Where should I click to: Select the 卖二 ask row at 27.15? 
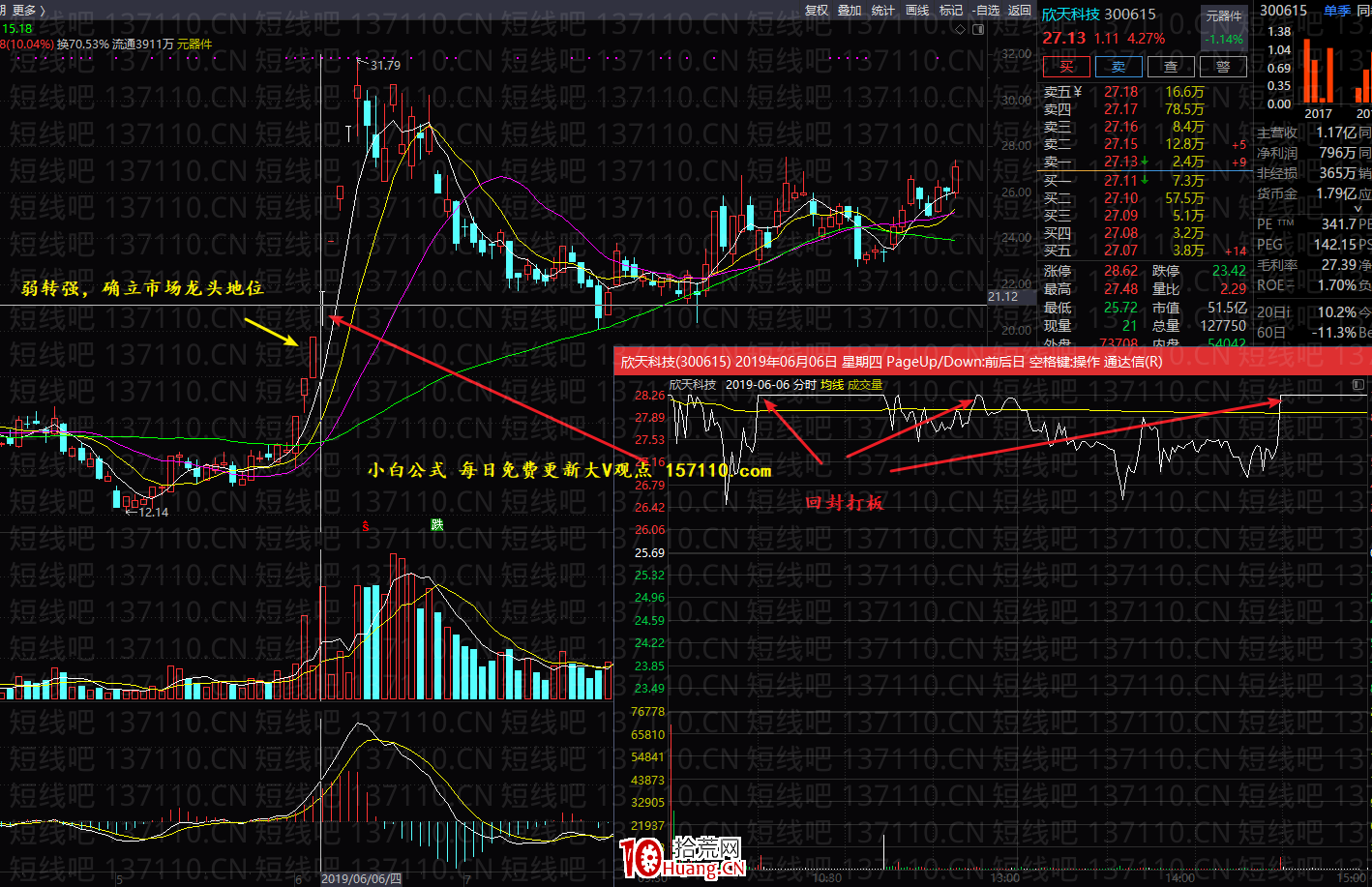1145,144
